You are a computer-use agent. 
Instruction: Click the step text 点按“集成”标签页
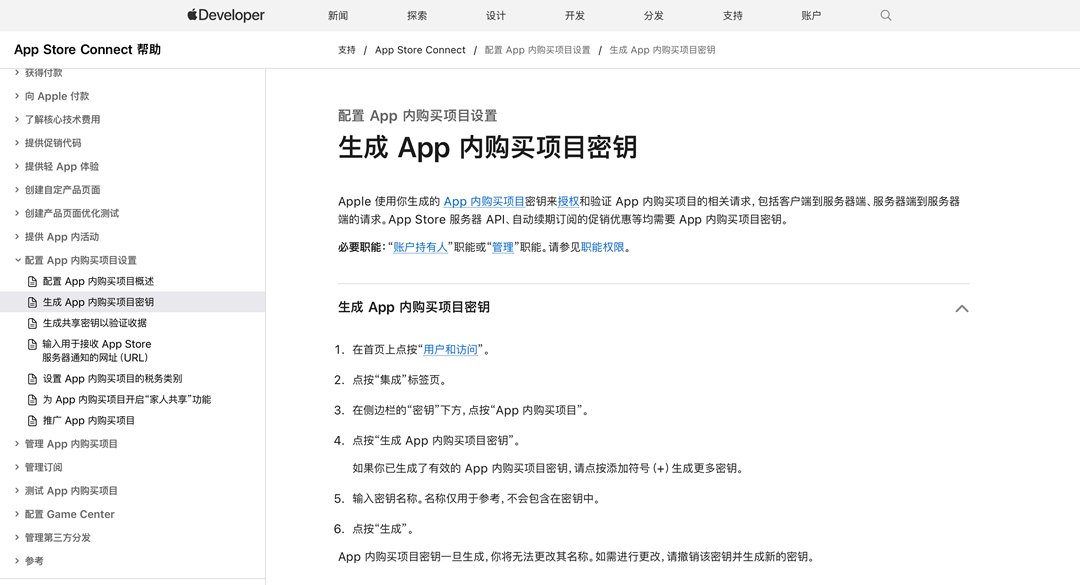point(399,380)
